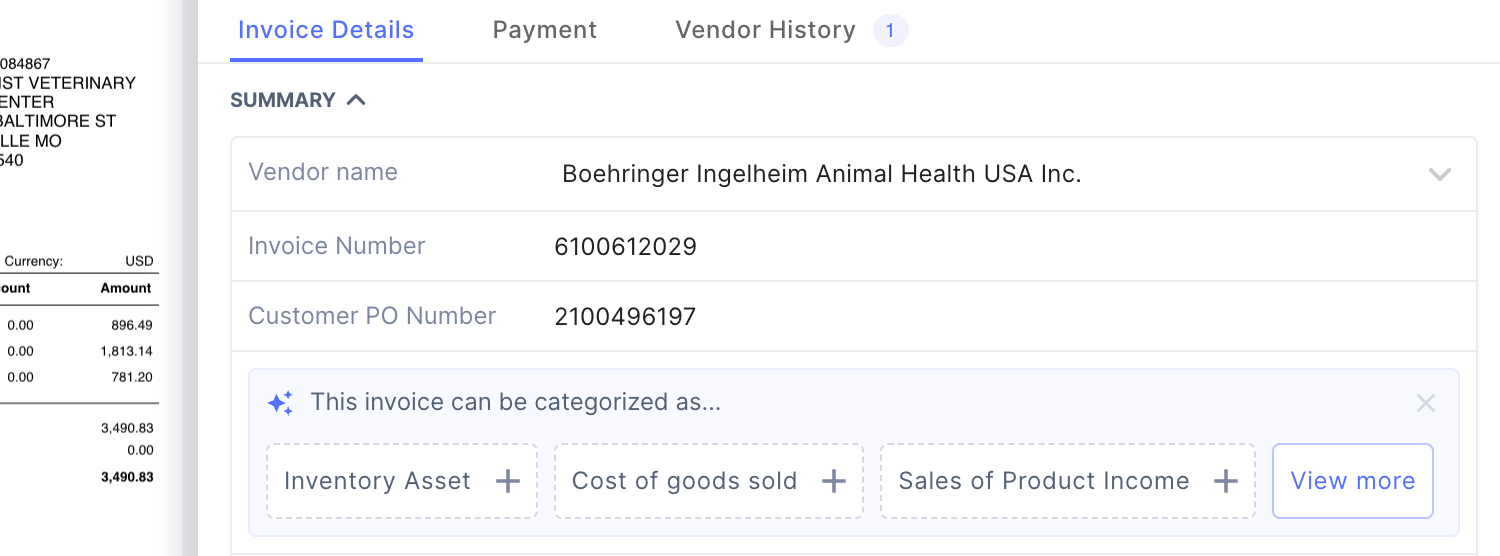
Task: Click the AI sparkle suggestion icon
Action: coord(281,403)
